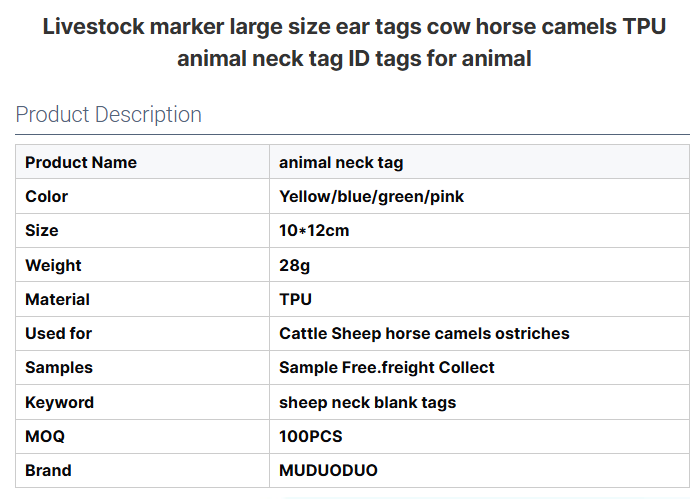The image size is (700, 499).
Task: Select the Color row label
Action: (47, 196)
